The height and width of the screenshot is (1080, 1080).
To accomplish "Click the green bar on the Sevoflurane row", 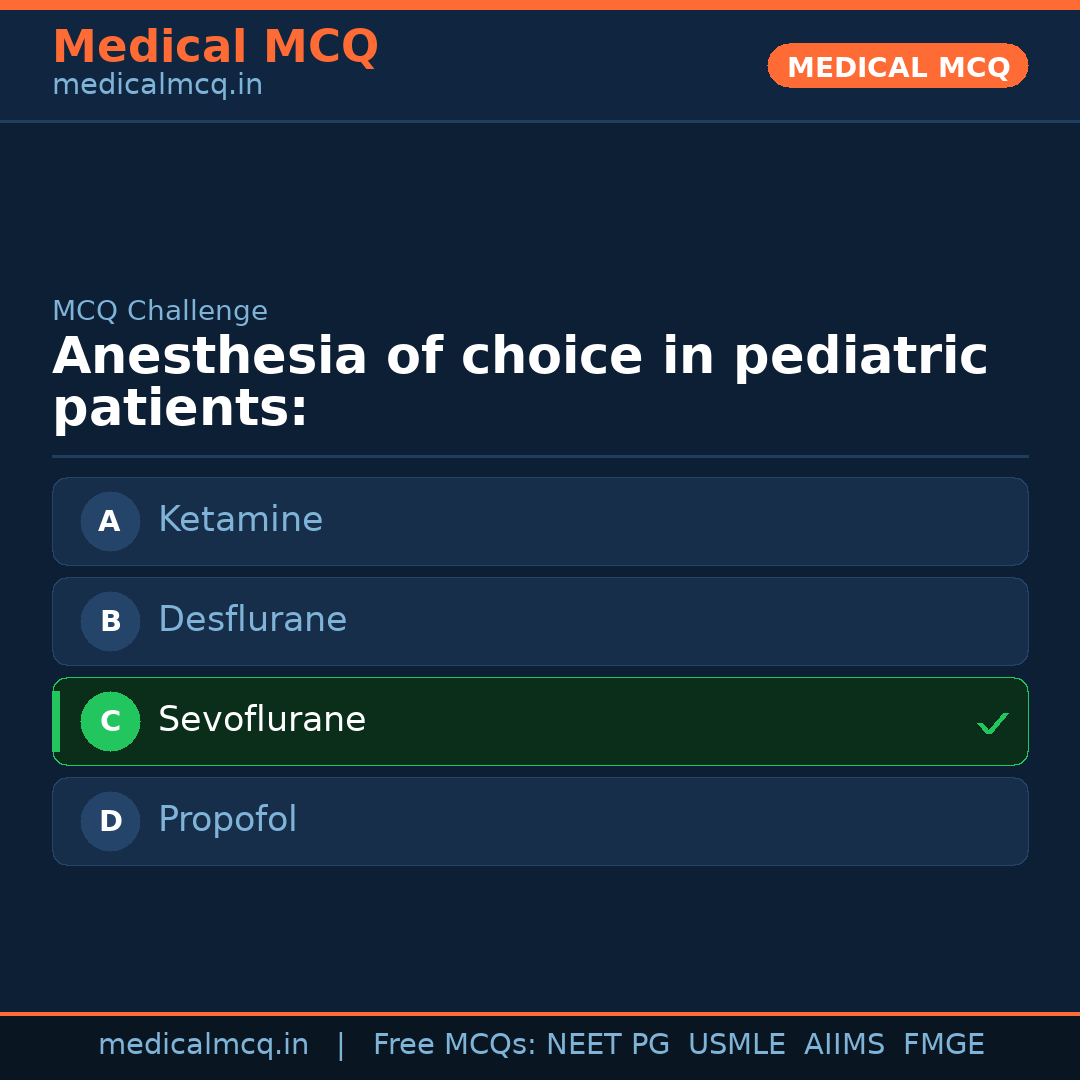I will coord(56,721).
